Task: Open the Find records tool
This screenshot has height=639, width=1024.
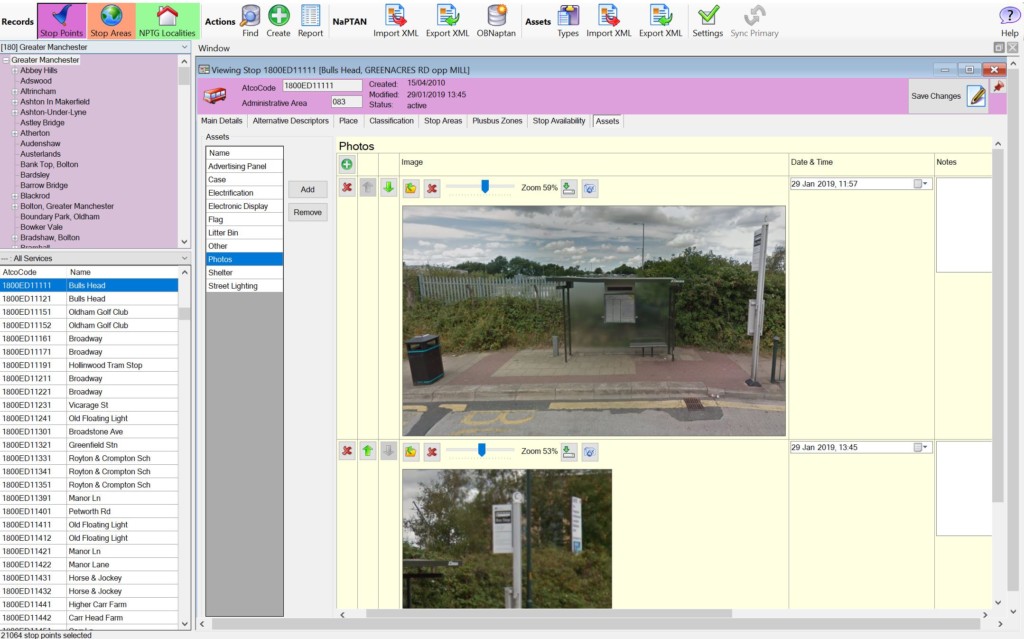Action: [250, 20]
